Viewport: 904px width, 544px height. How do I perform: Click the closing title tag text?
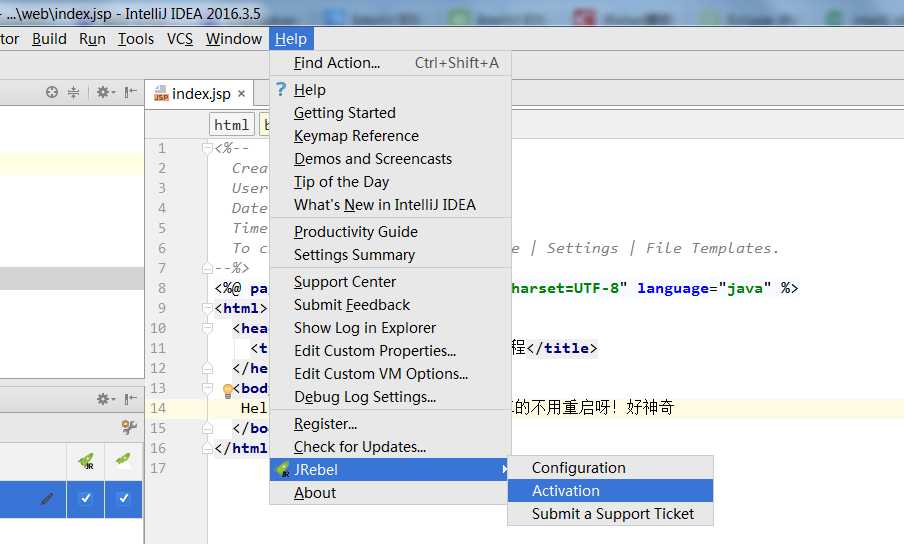(x=562, y=348)
